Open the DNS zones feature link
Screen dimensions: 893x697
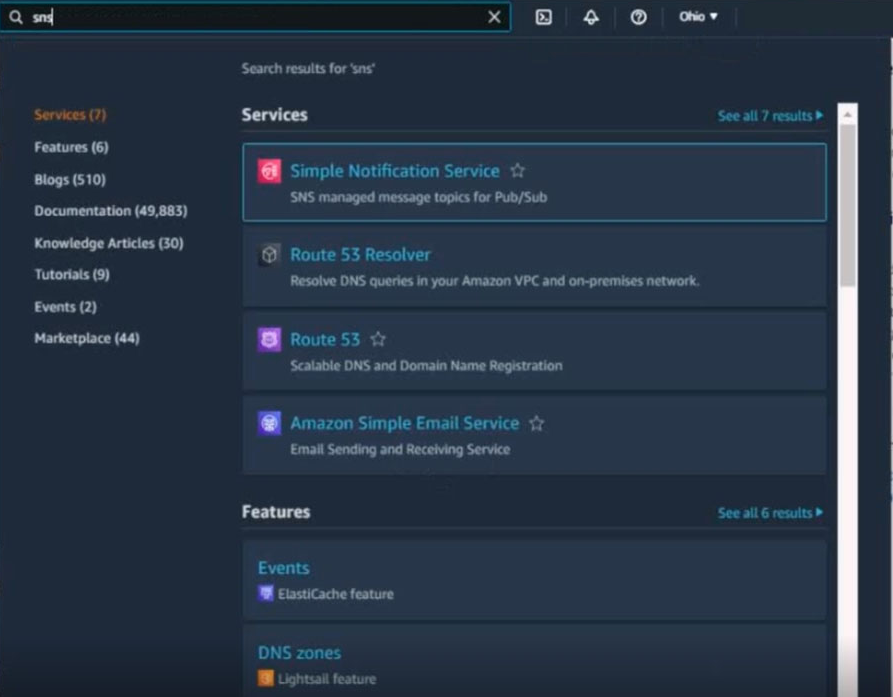tap(300, 653)
